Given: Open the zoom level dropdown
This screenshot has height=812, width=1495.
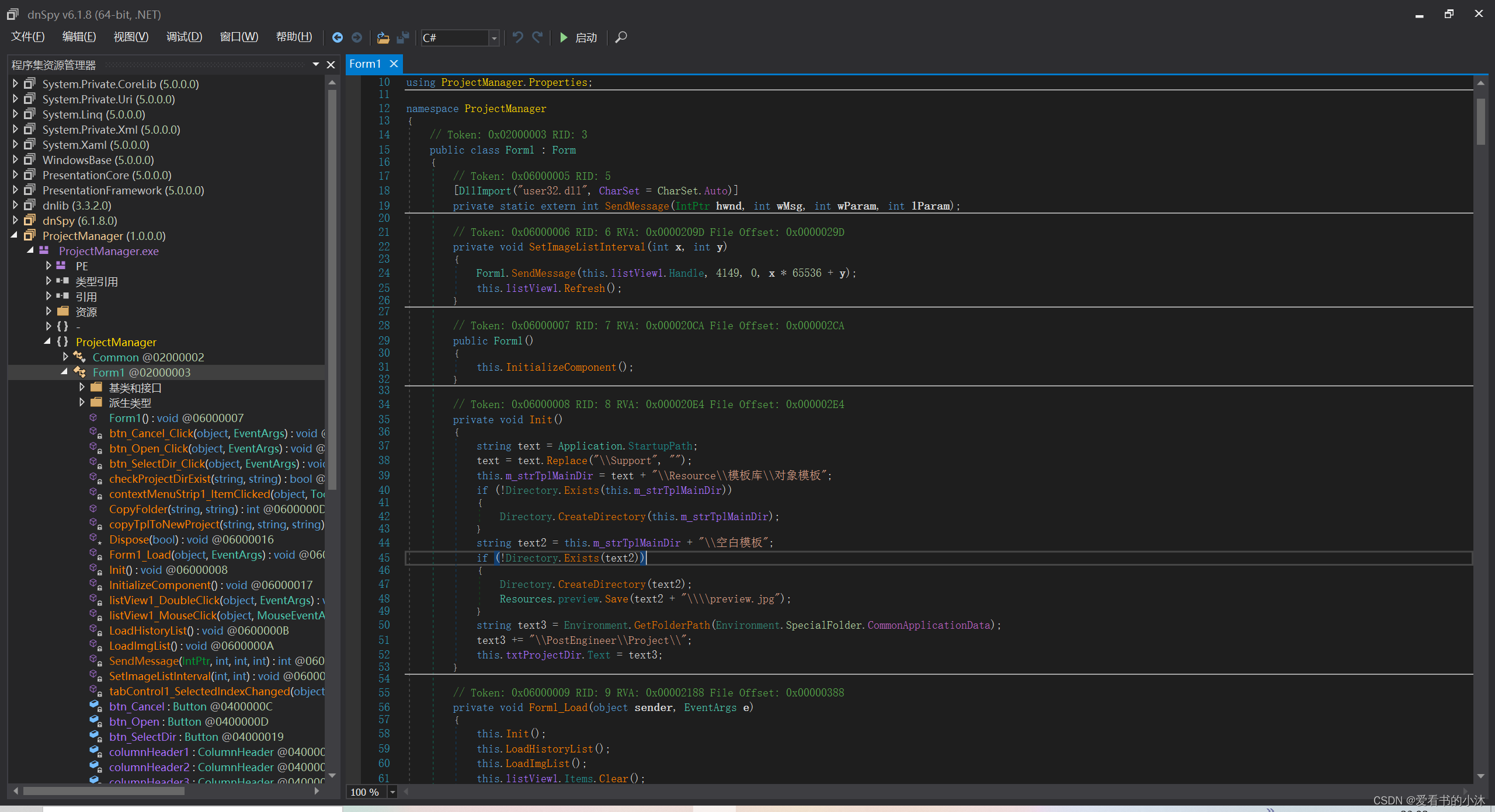Looking at the screenshot, I should 392,792.
